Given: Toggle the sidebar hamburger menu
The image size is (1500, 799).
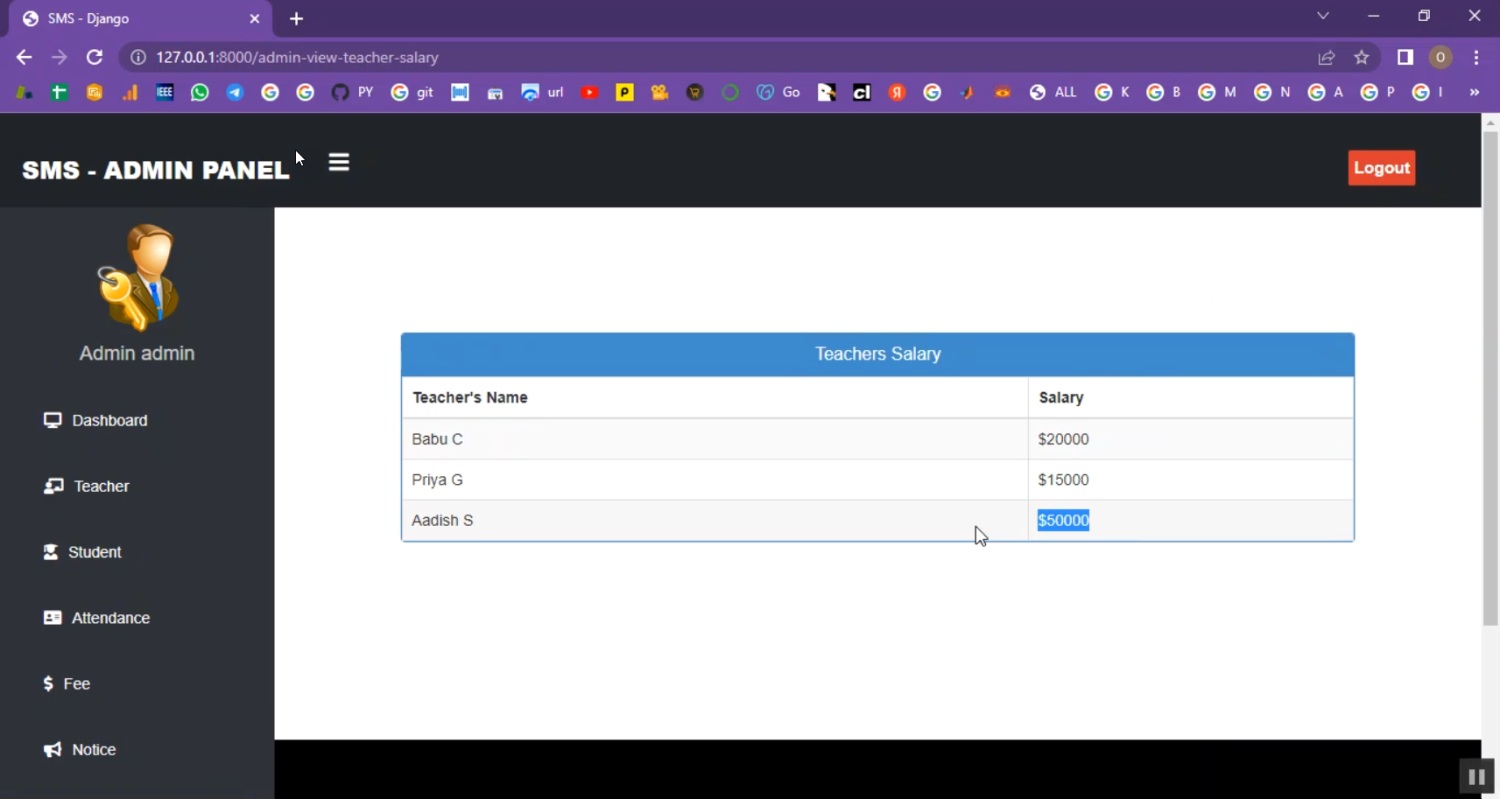Looking at the screenshot, I should click(x=339, y=162).
